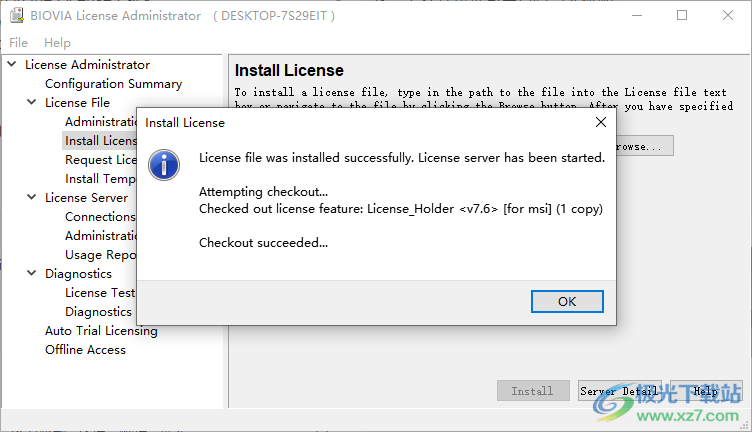
Task: Select License Test under Diagnostics
Action: pyautogui.click(x=100, y=292)
